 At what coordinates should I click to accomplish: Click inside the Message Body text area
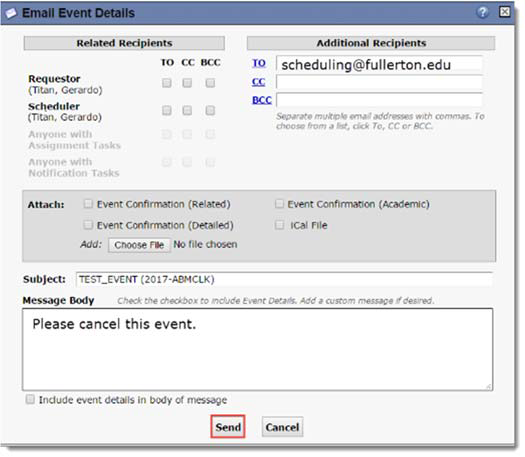coord(257,349)
